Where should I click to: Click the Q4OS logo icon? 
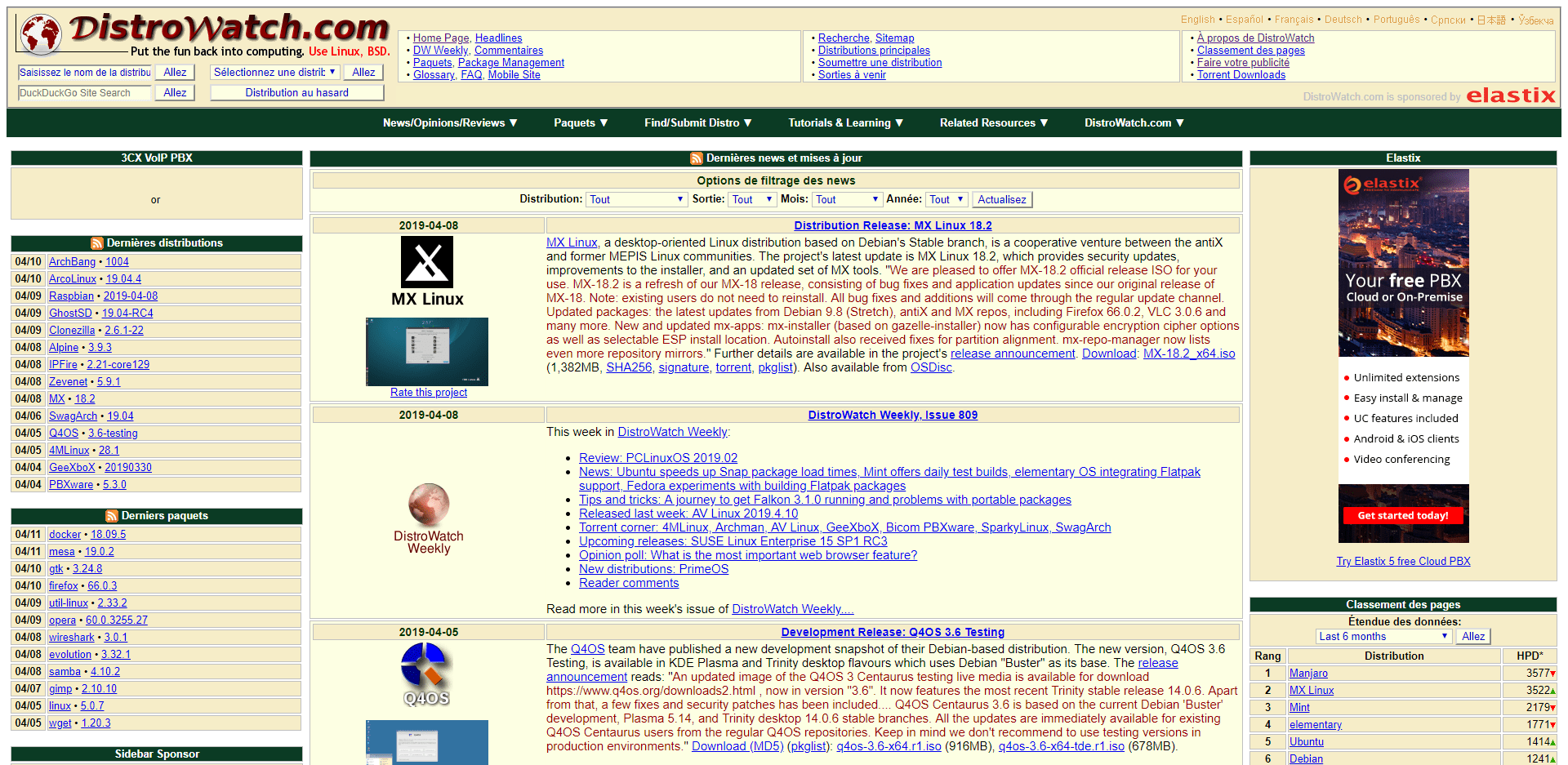(x=426, y=674)
